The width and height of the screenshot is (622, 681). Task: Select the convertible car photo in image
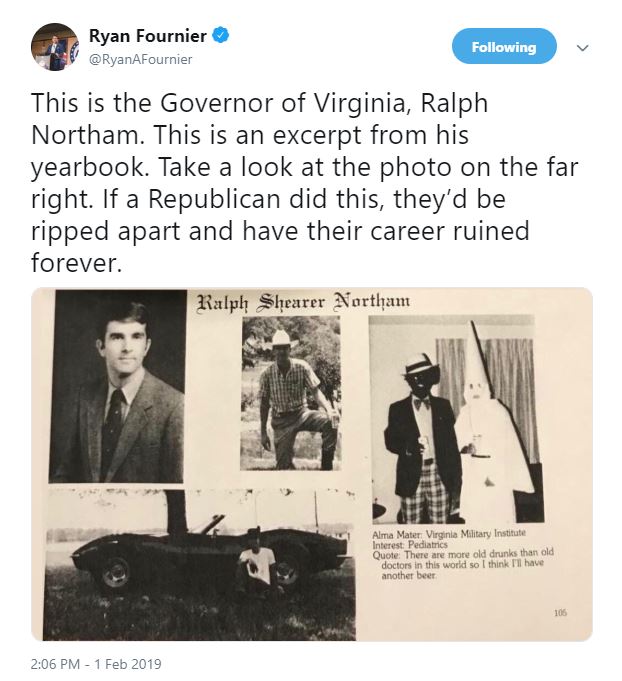click(200, 564)
